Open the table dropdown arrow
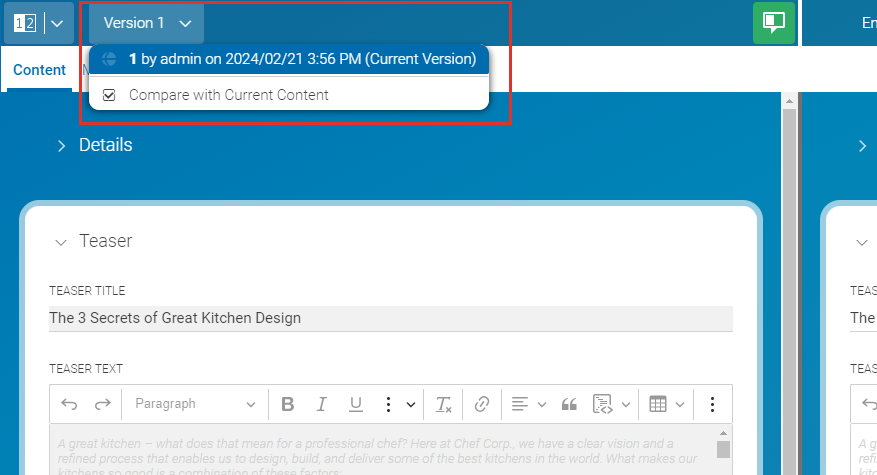The image size is (877, 475). (x=680, y=405)
